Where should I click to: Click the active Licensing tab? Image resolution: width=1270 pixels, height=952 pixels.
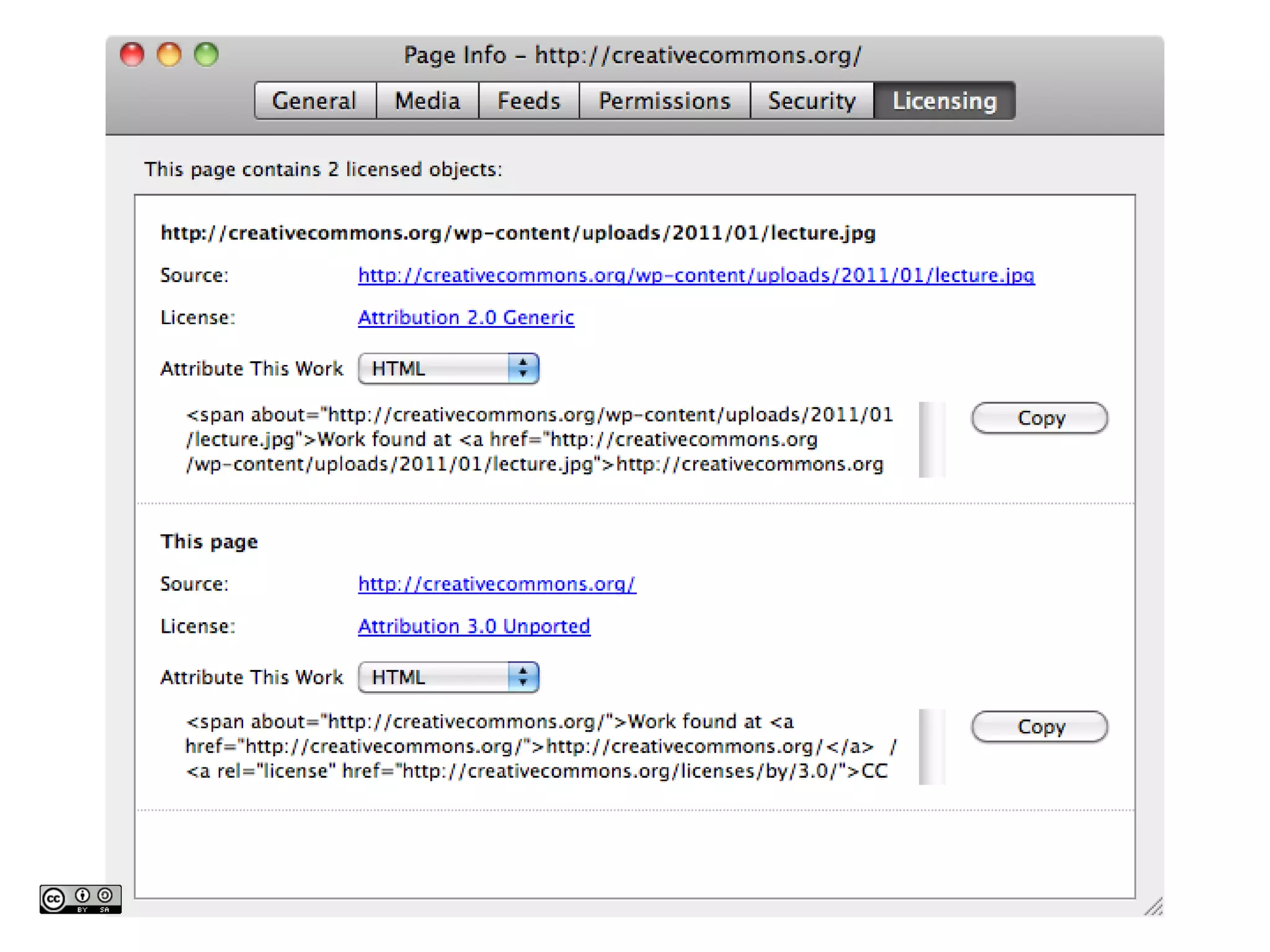[x=944, y=100]
